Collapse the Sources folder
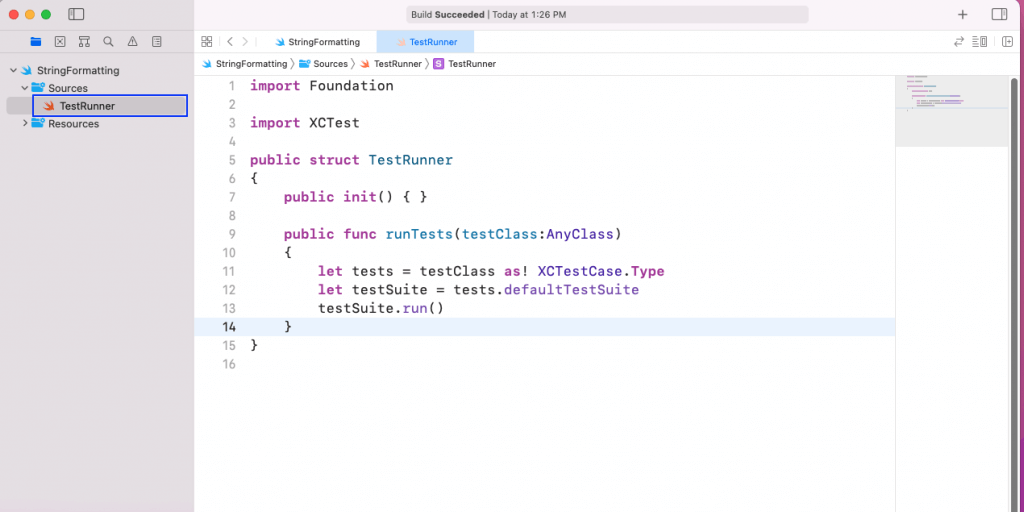Image resolution: width=1024 pixels, height=512 pixels. (25, 89)
